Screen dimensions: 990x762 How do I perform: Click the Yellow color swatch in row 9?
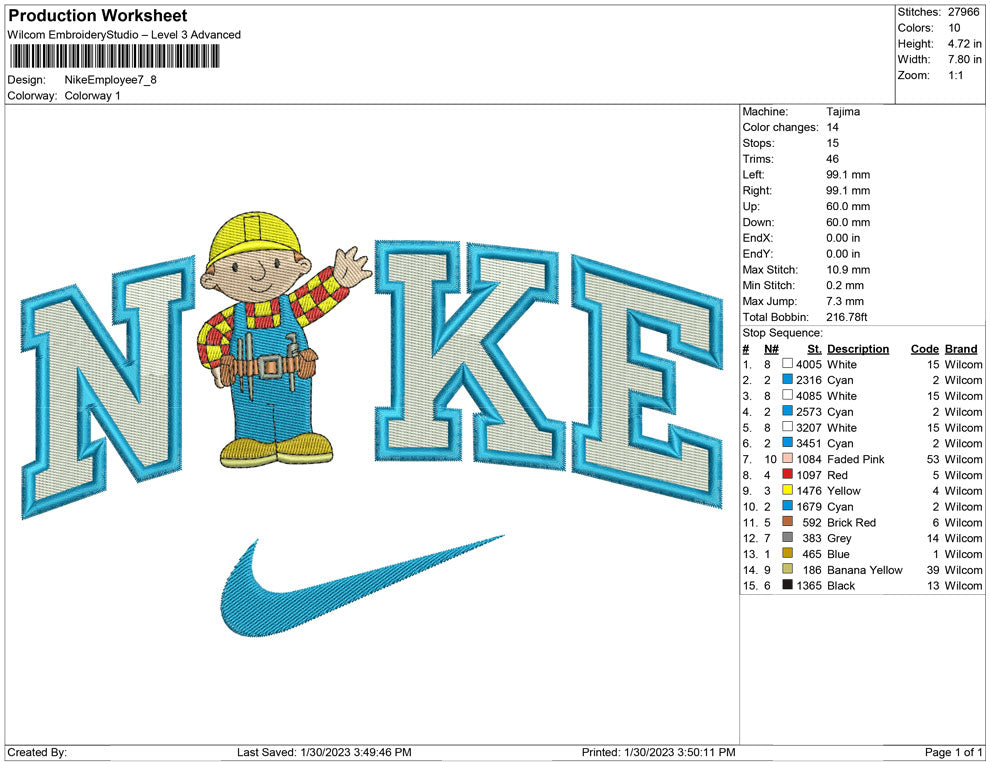(x=787, y=490)
